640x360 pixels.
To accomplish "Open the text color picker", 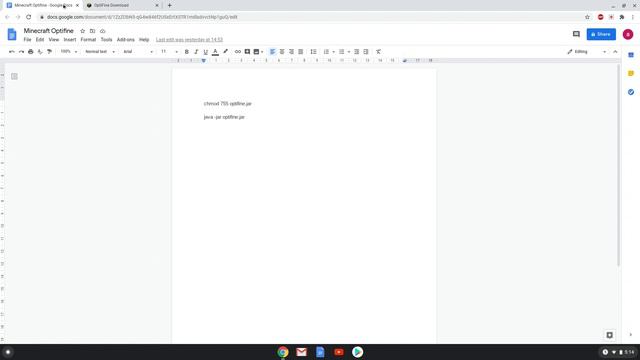I will (x=216, y=52).
